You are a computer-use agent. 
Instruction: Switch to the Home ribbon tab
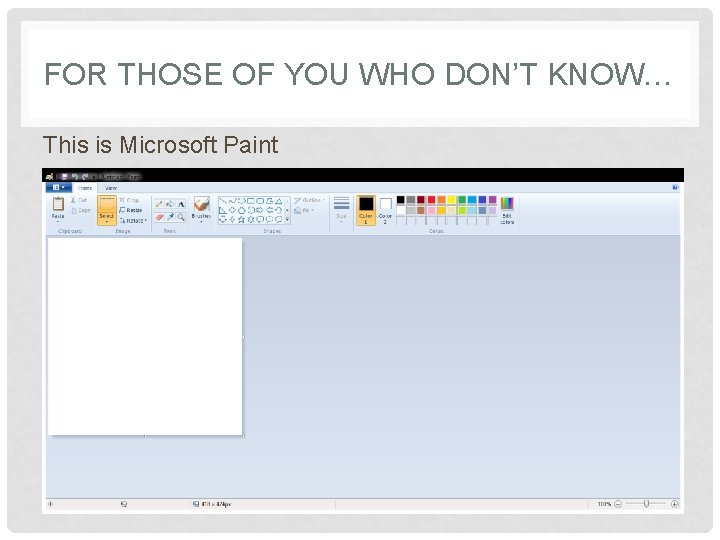pyautogui.click(x=85, y=188)
